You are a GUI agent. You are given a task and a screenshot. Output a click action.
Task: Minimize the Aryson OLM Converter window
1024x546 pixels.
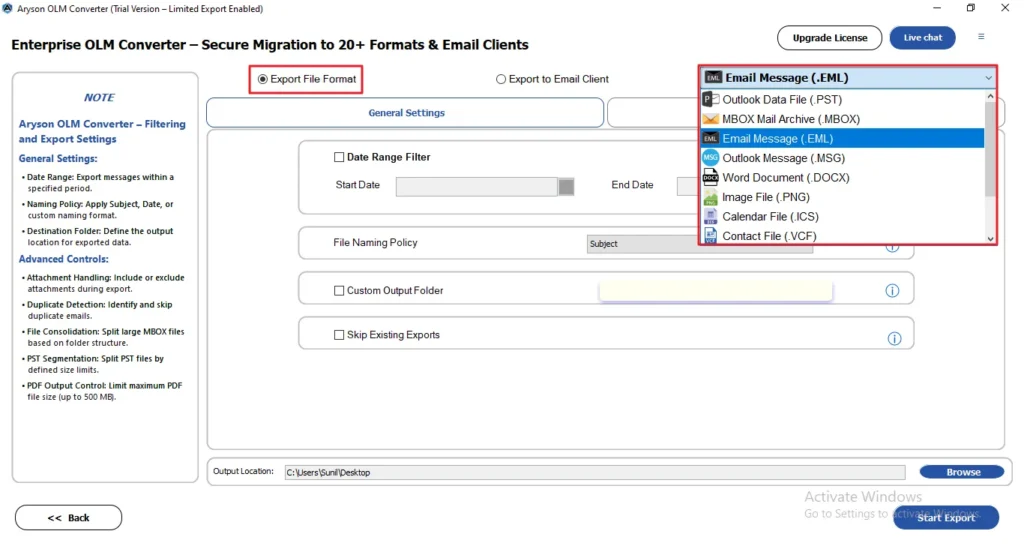(x=936, y=8)
